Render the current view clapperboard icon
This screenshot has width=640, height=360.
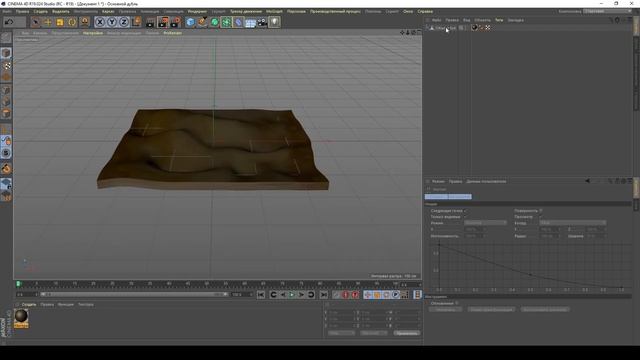[x=150, y=22]
